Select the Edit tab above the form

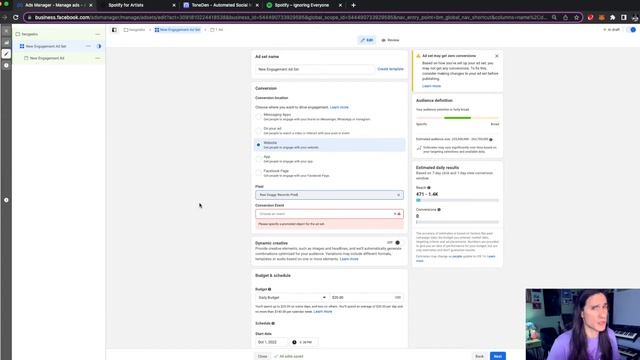coord(367,40)
